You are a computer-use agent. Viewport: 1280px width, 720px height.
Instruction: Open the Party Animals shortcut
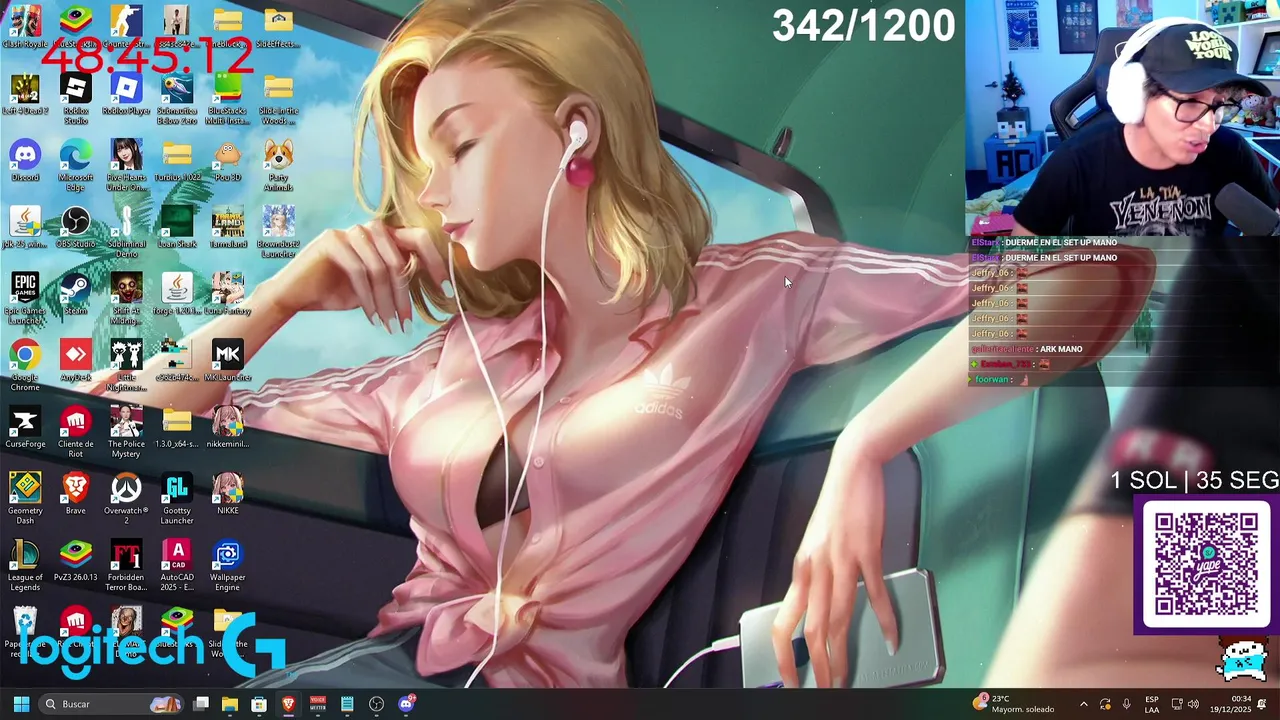278,165
